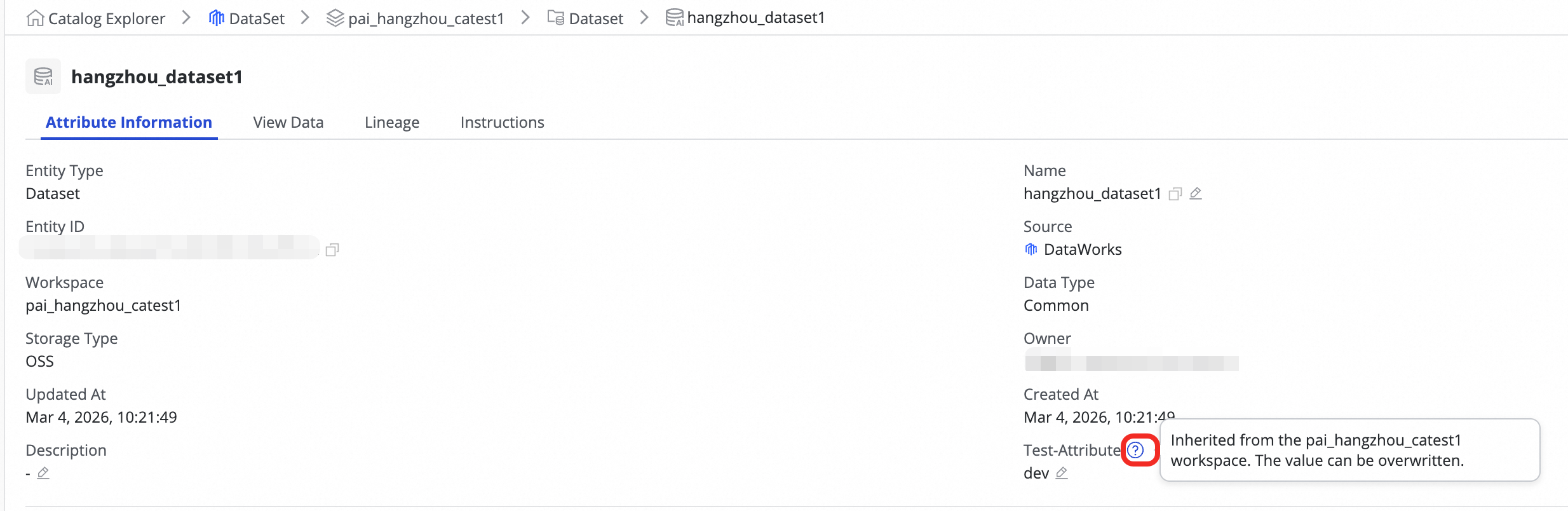Click the Description label
This screenshot has width=1568, height=511.
tap(66, 450)
